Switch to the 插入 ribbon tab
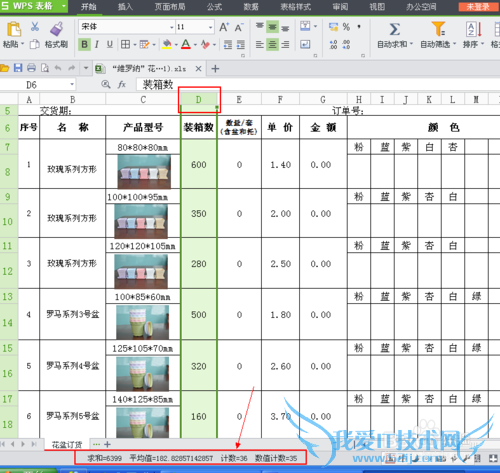 (x=125, y=6)
